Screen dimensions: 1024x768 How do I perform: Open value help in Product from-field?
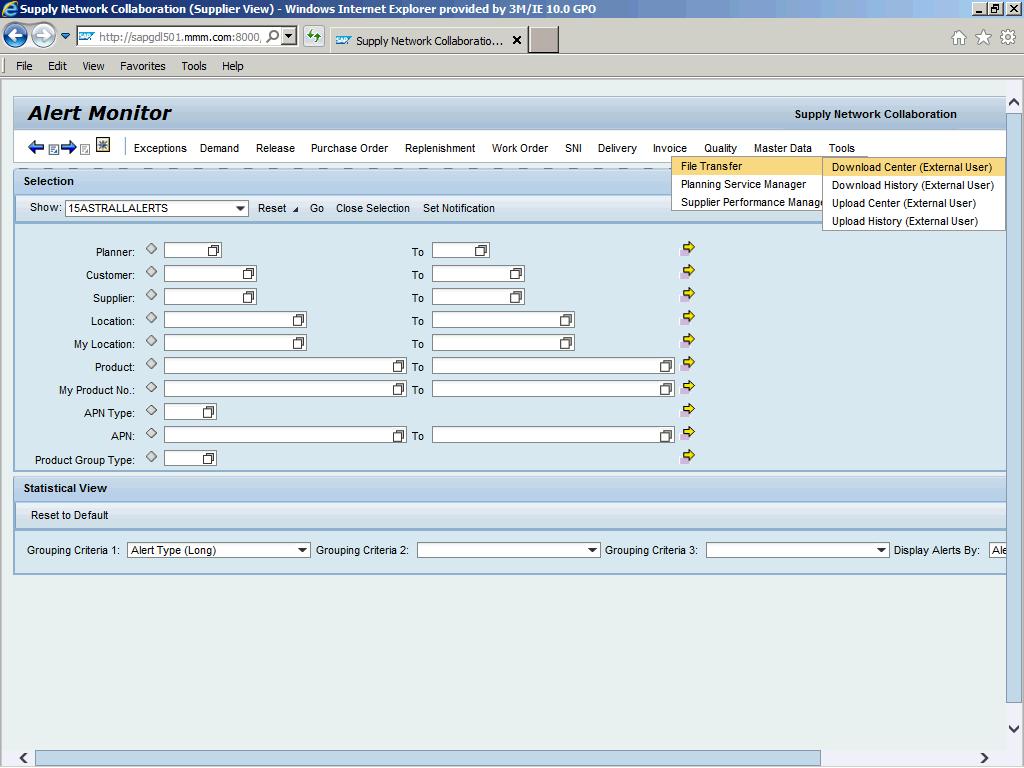(398, 366)
